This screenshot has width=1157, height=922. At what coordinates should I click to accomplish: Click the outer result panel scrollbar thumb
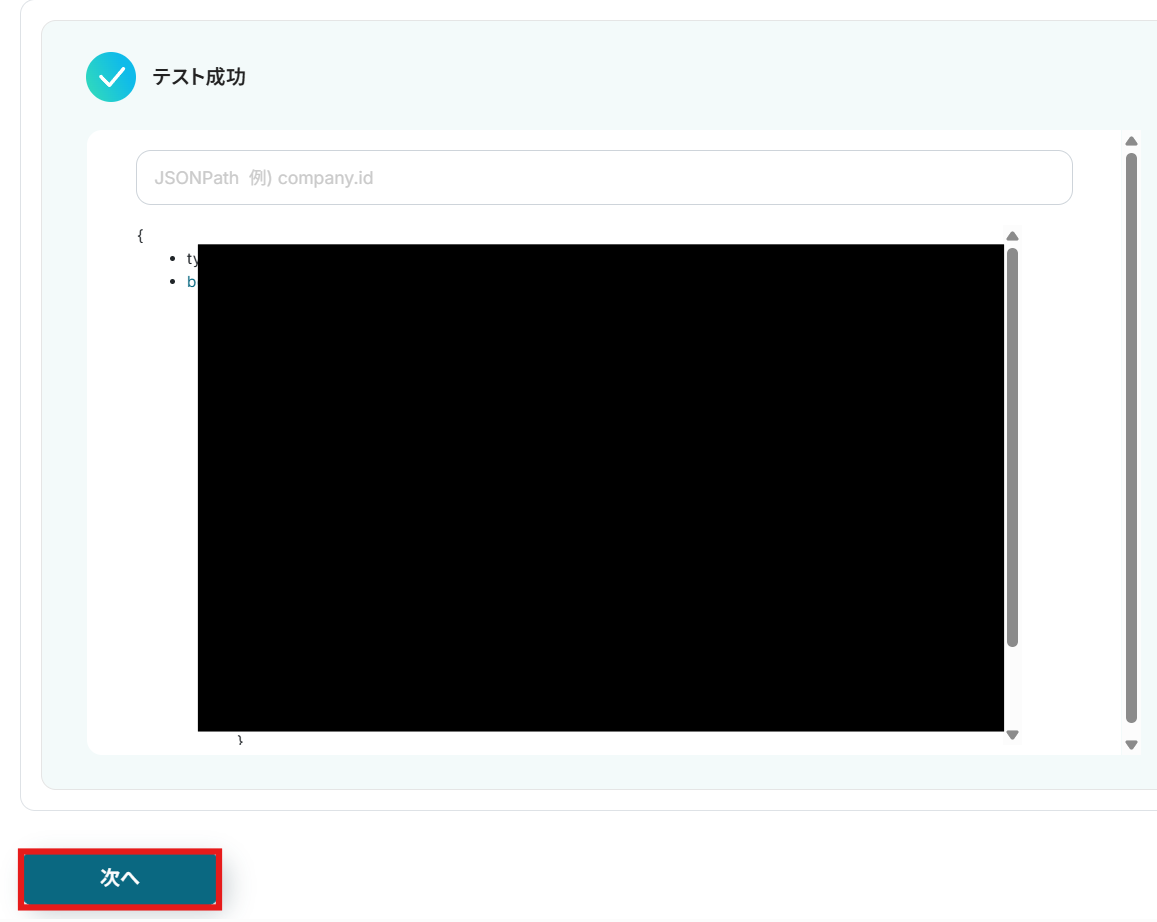(1131, 438)
